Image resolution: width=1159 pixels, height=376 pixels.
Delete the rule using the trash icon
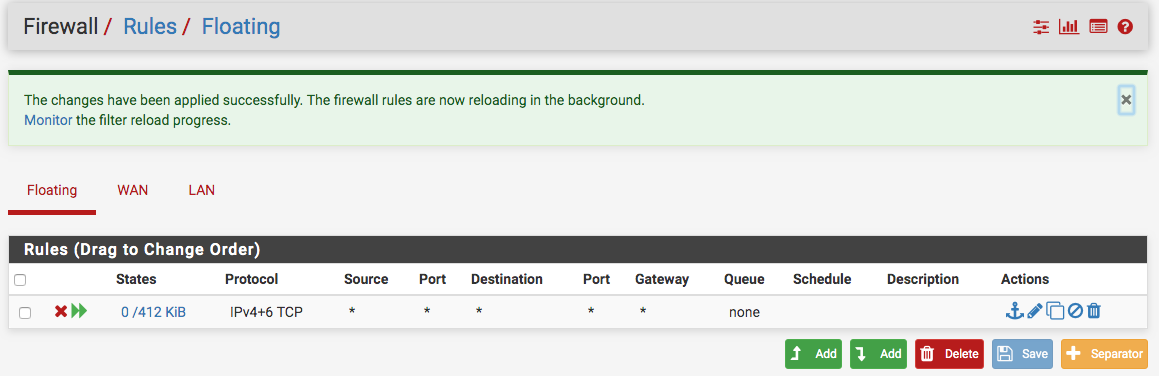pyautogui.click(x=1094, y=312)
